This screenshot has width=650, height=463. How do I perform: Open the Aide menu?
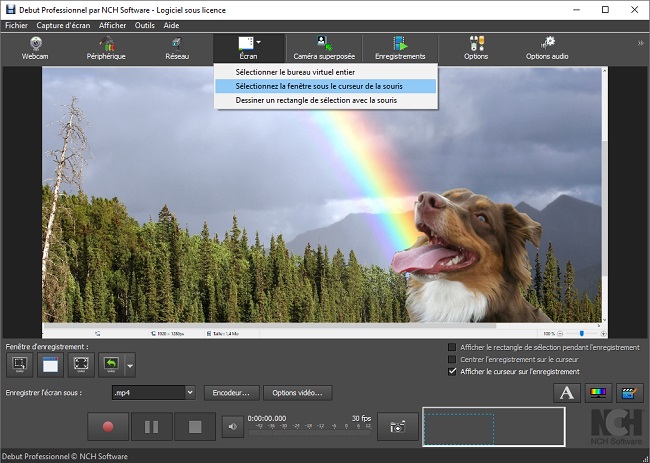click(171, 25)
